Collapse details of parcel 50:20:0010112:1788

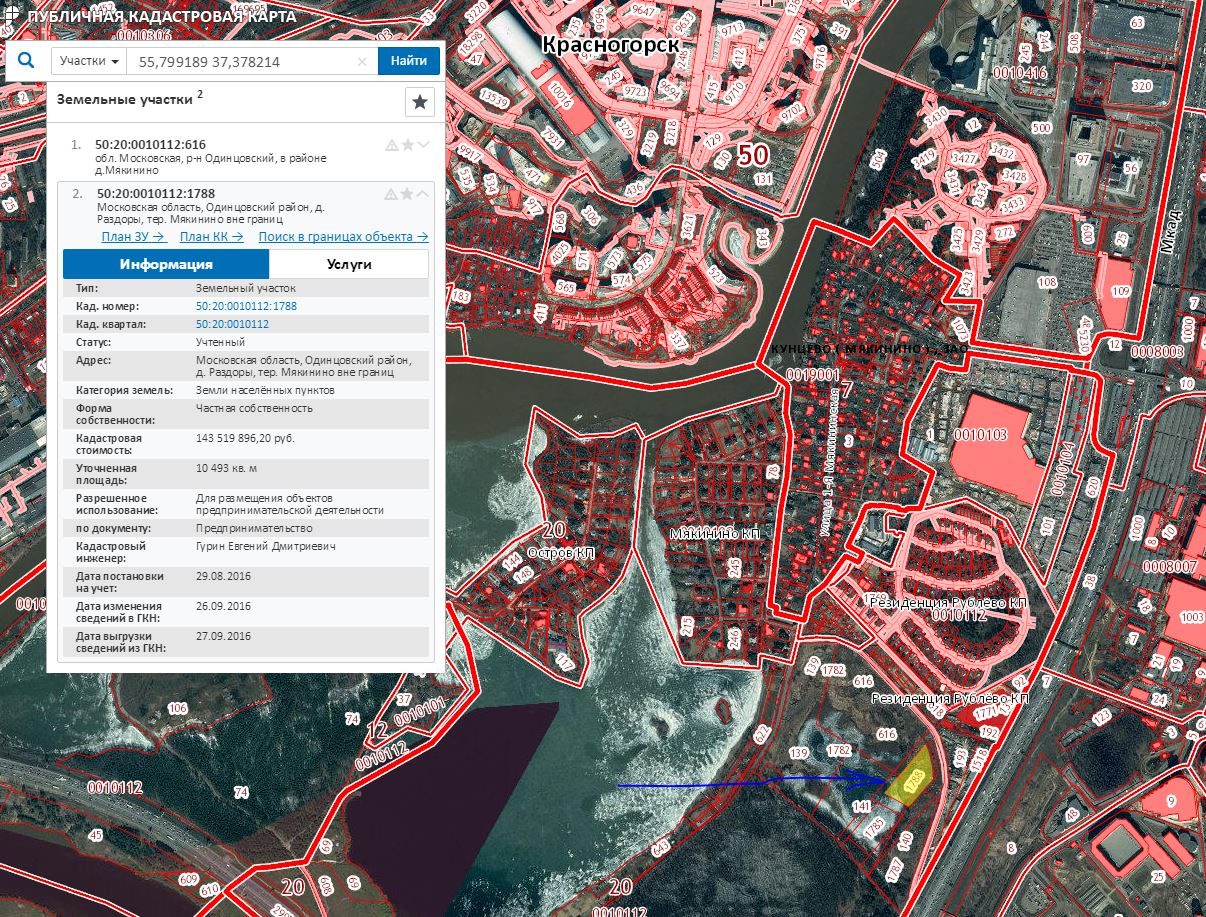click(424, 194)
